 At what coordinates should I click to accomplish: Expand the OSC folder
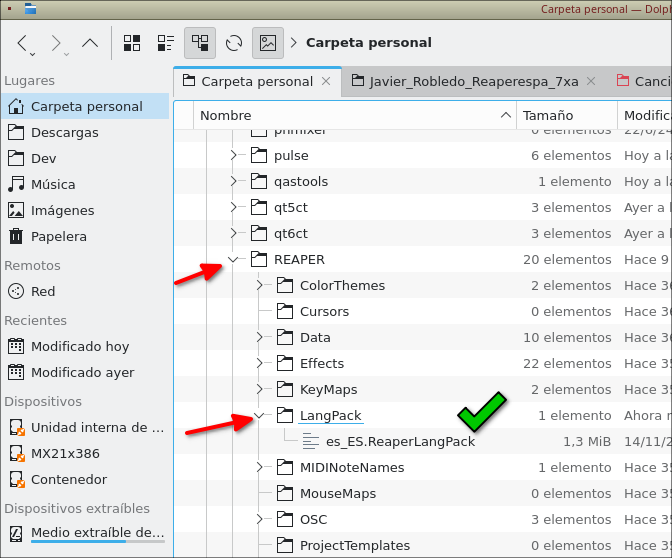(x=259, y=519)
